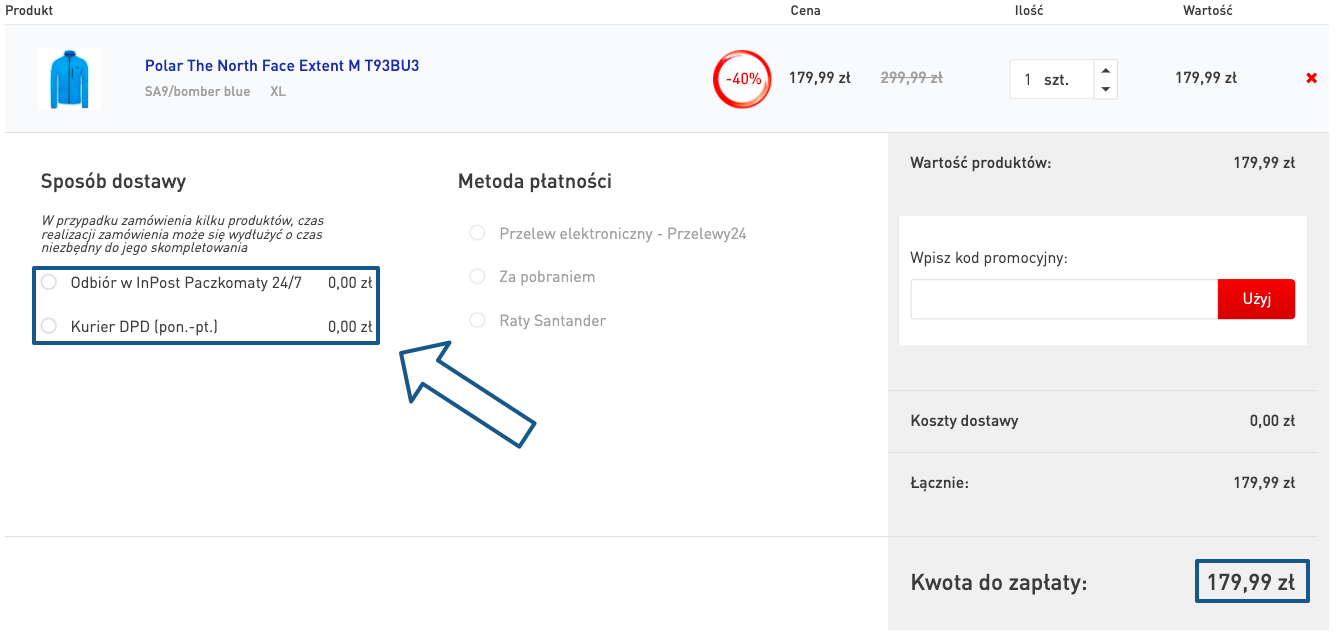The height and width of the screenshot is (635, 1336).
Task: Click the quantity input field
Action: (1050, 80)
